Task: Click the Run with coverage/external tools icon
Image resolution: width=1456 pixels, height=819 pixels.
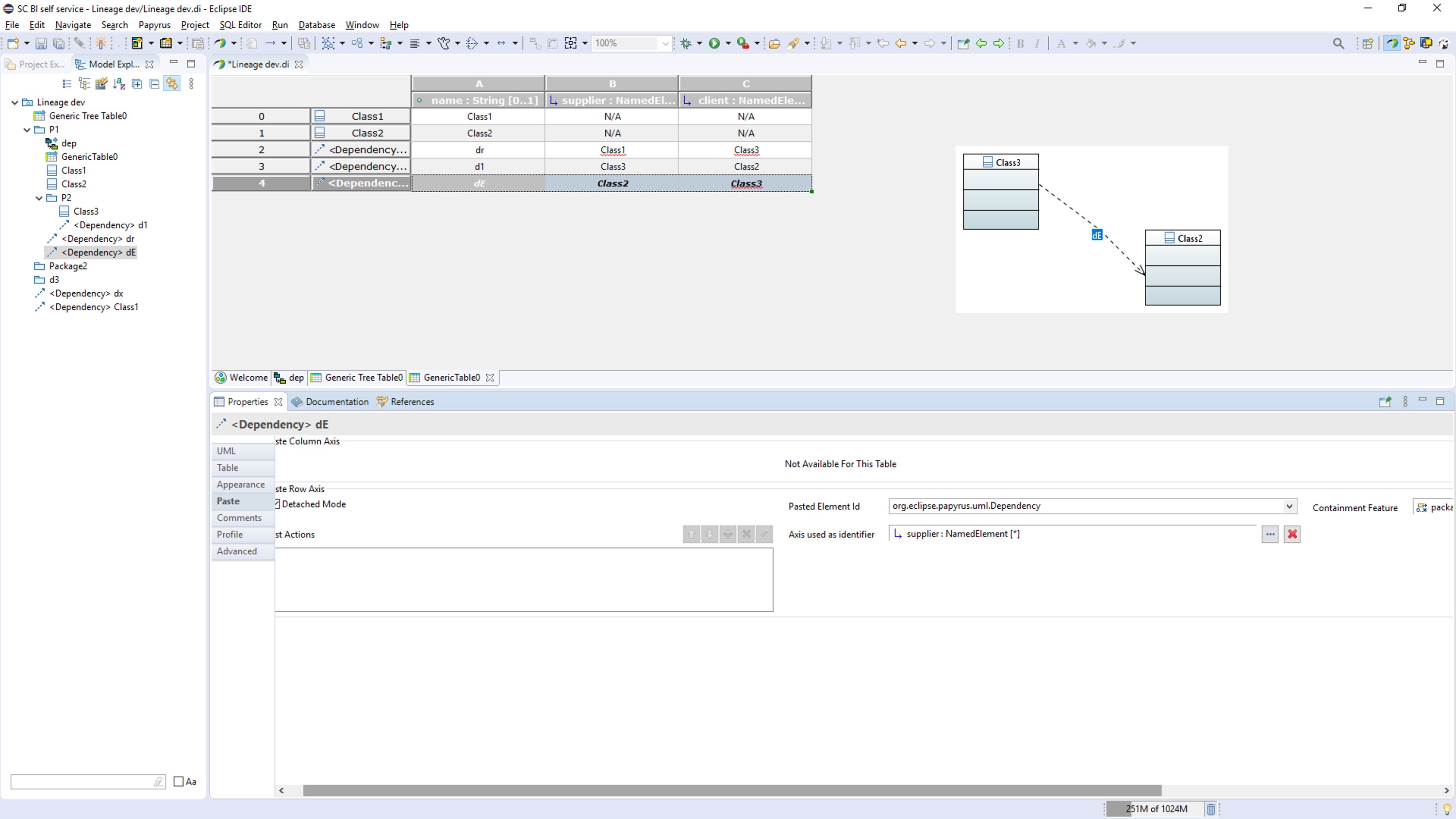Action: [x=743, y=43]
